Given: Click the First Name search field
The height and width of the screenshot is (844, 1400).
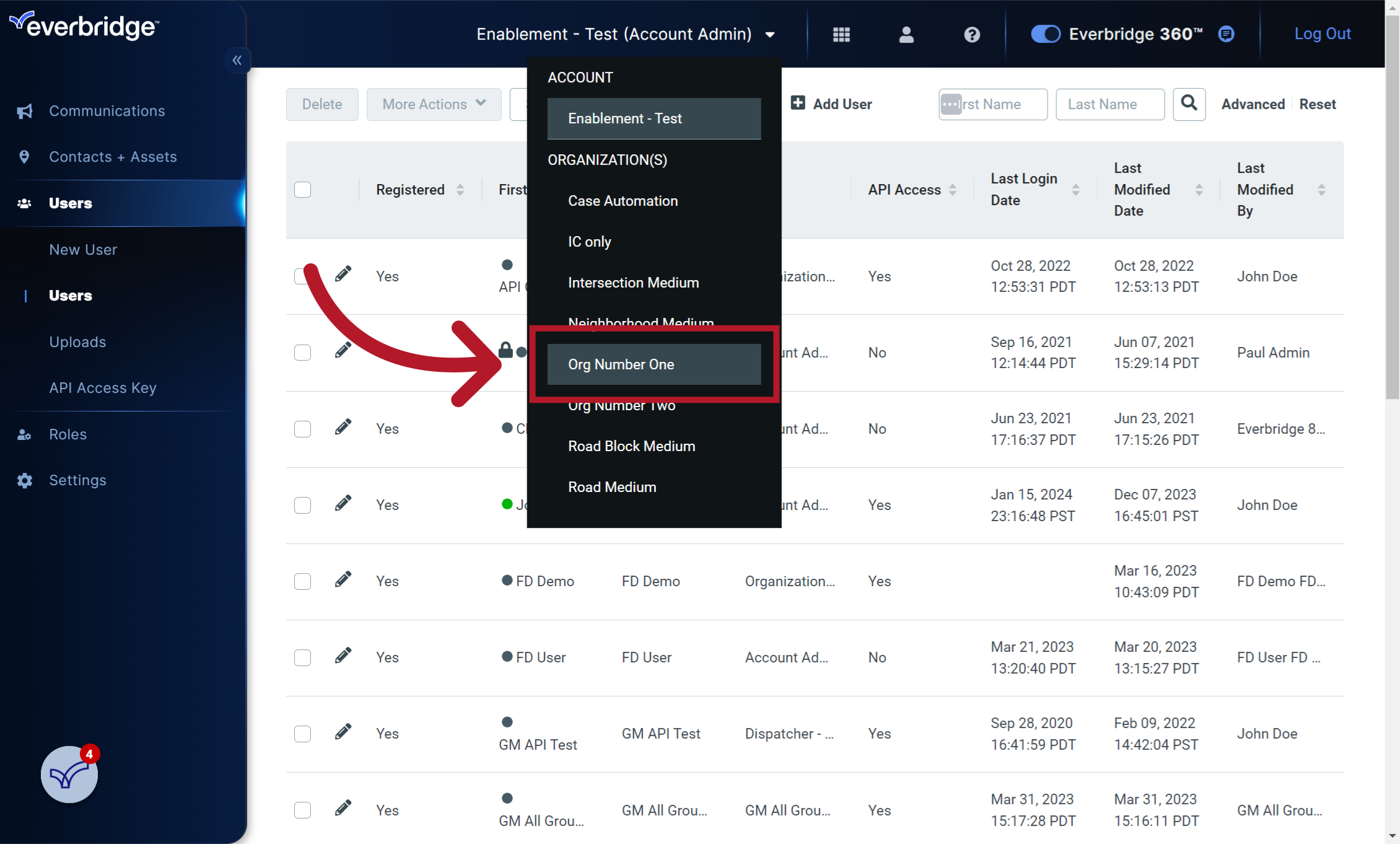Looking at the screenshot, I should 993,104.
